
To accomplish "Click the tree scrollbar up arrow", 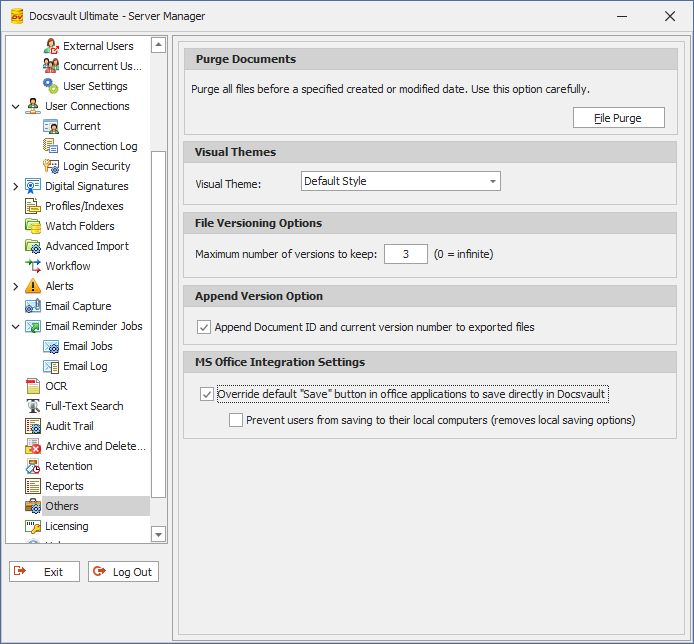I will (x=158, y=45).
